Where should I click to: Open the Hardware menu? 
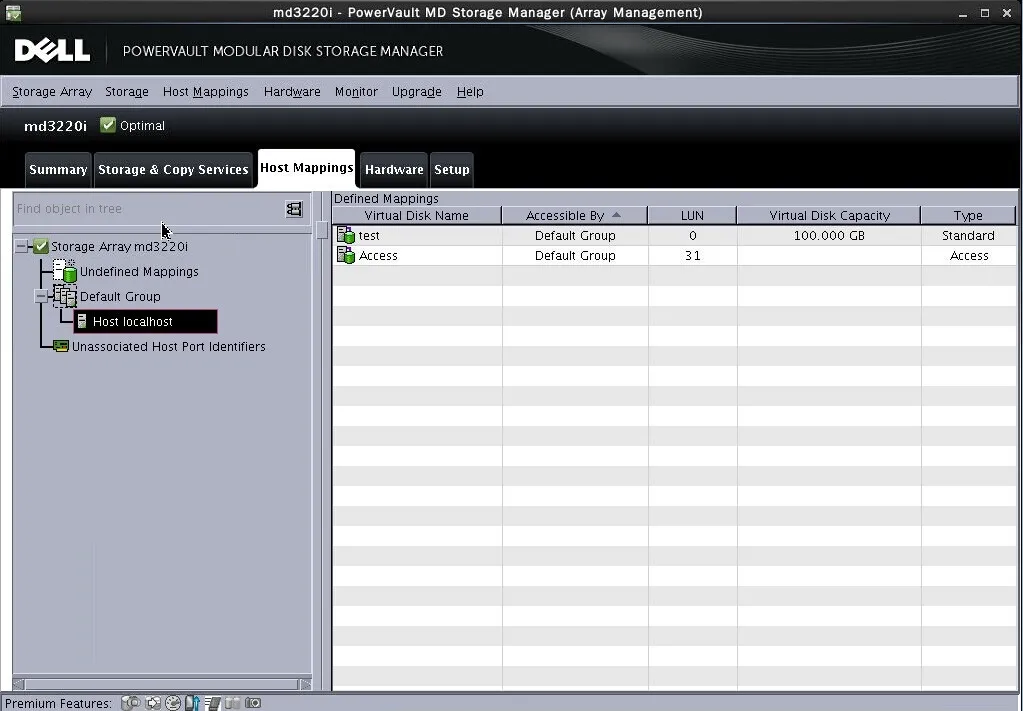point(292,92)
